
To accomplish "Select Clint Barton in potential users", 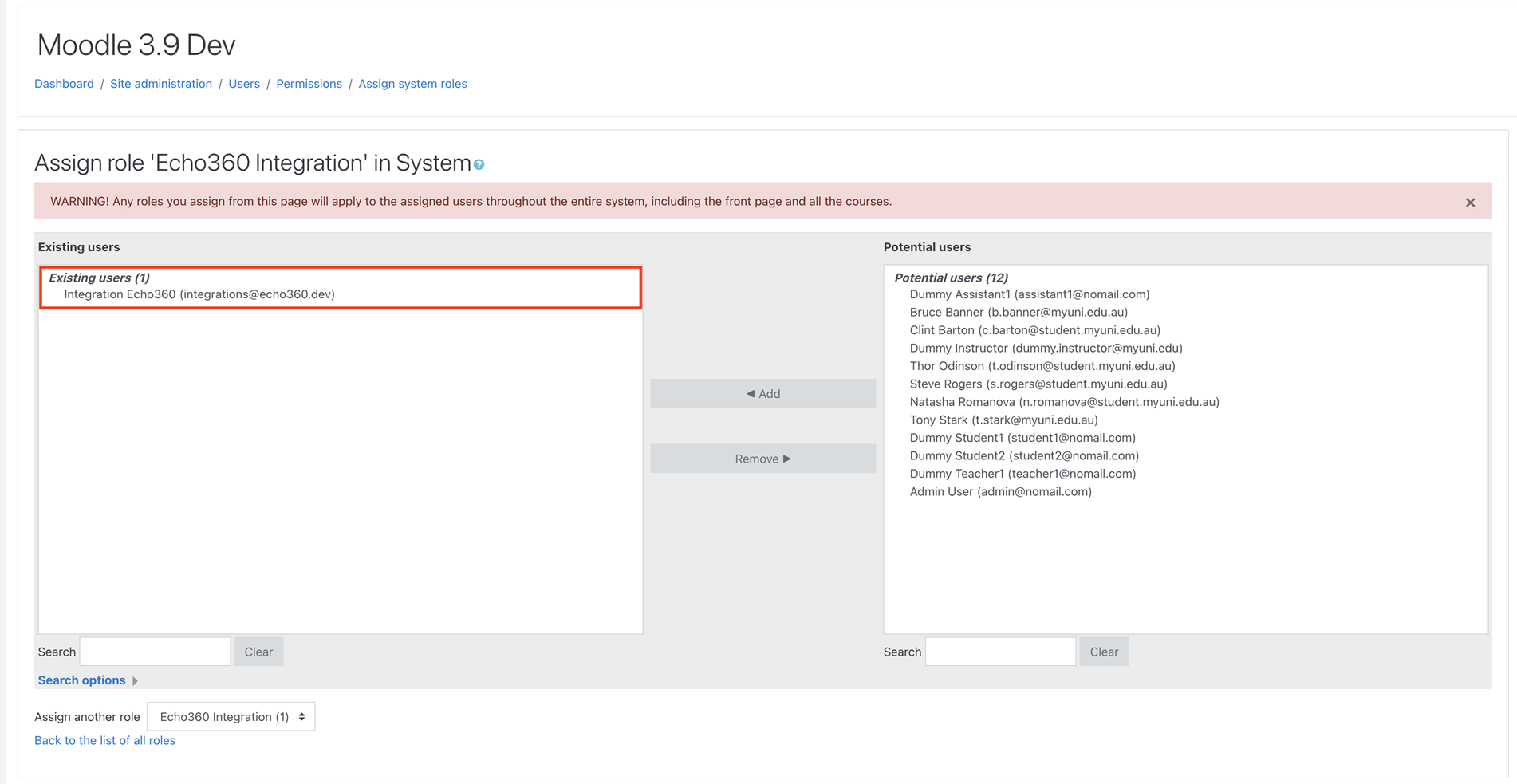I will pos(1035,330).
